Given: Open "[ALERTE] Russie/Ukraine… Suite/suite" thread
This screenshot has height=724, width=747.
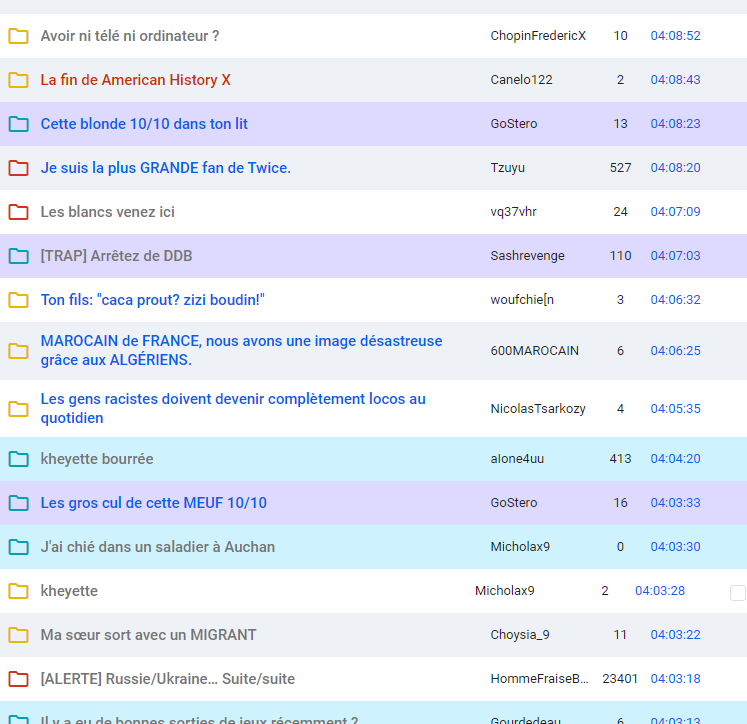Looking at the screenshot, I should (167, 679).
